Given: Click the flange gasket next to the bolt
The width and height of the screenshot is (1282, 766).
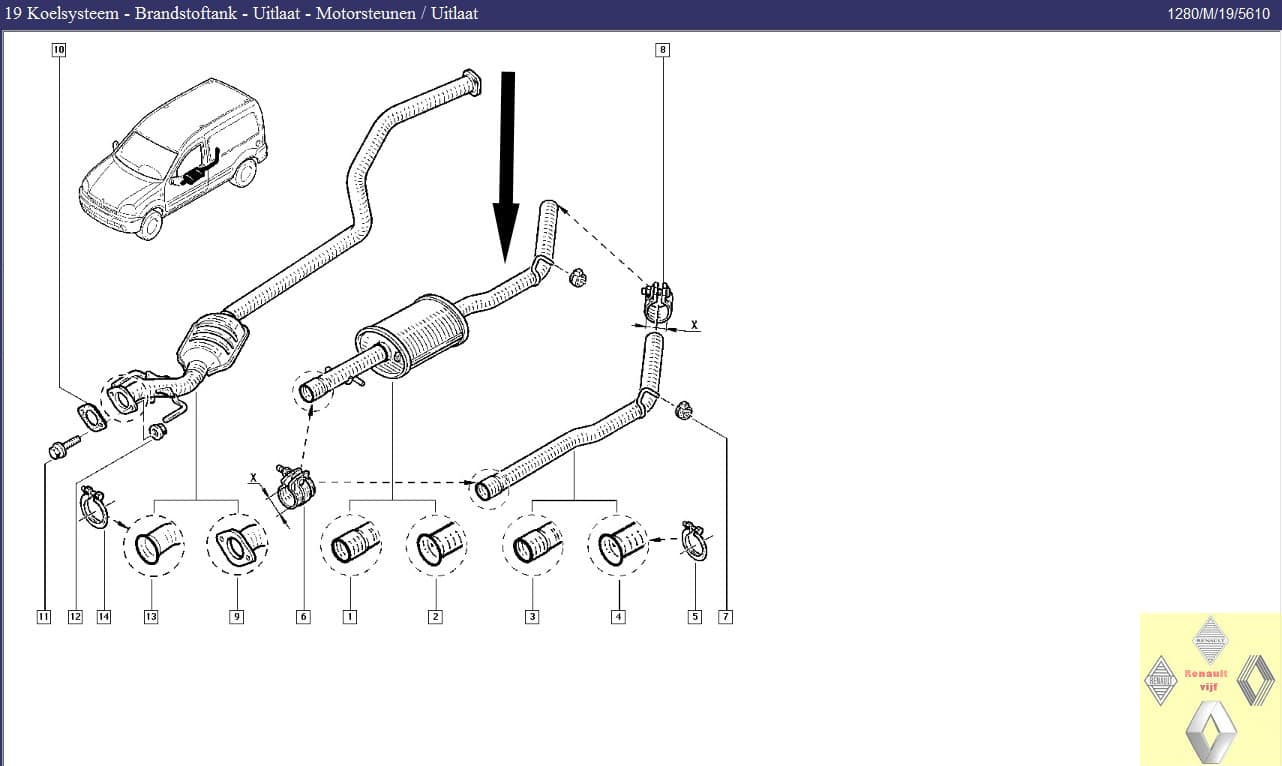Looking at the screenshot, I should [92, 415].
